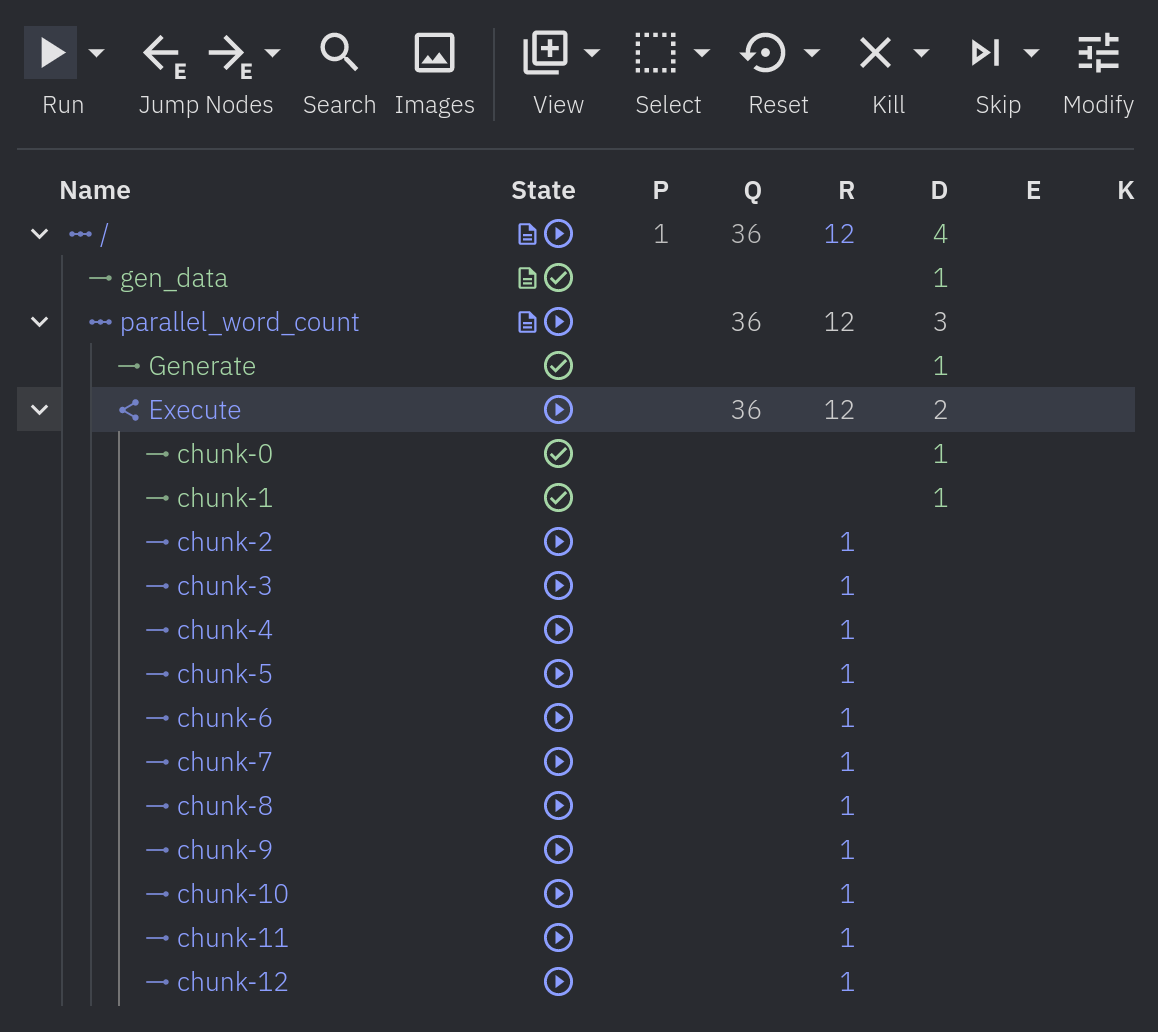The width and height of the screenshot is (1158, 1032).
Task: Open Jump Nodes dropdown arrow
Action: point(273,52)
